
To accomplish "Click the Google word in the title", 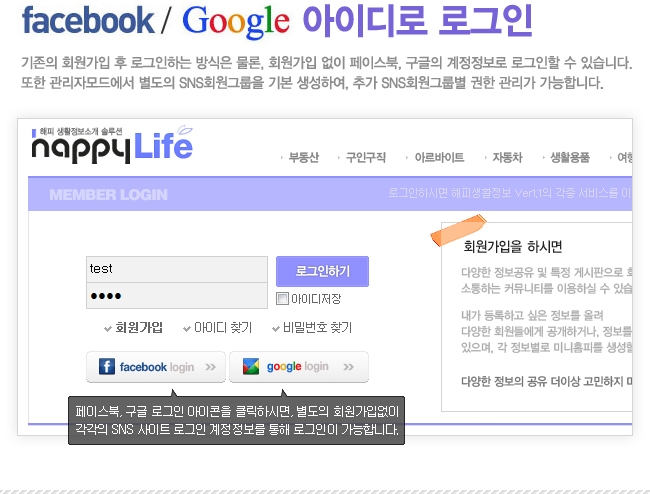I will click(235, 22).
